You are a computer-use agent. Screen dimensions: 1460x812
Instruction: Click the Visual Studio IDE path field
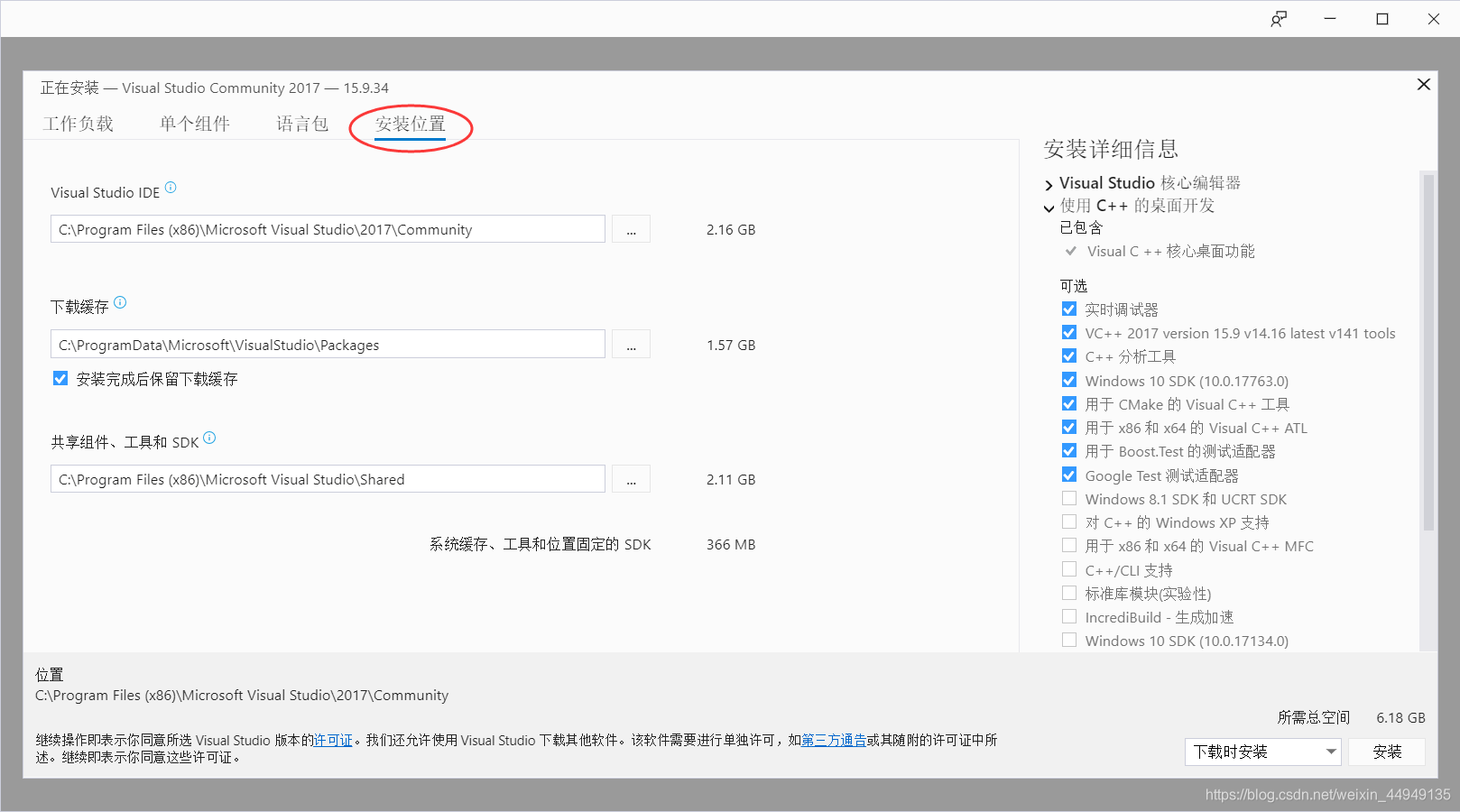[x=328, y=229]
